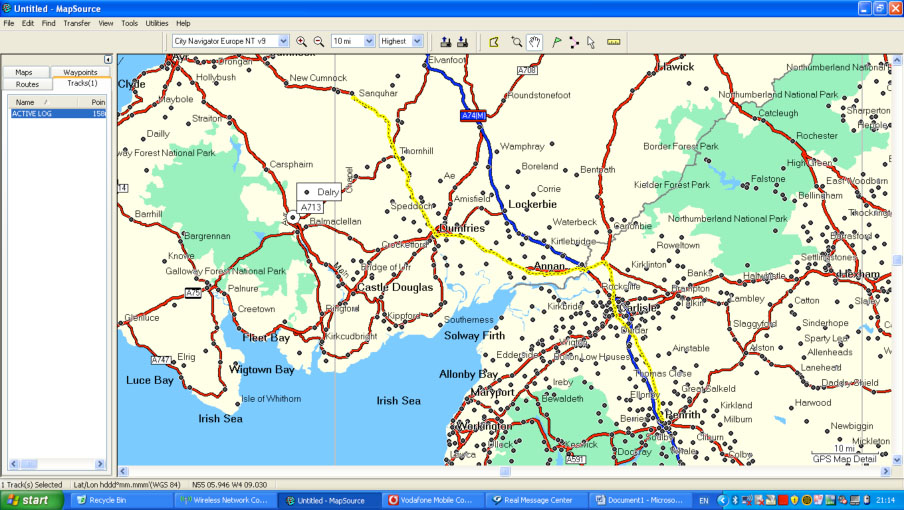Click the Lockerbie label on the map
Image resolution: width=904 pixels, height=510 pixels.
click(532, 204)
